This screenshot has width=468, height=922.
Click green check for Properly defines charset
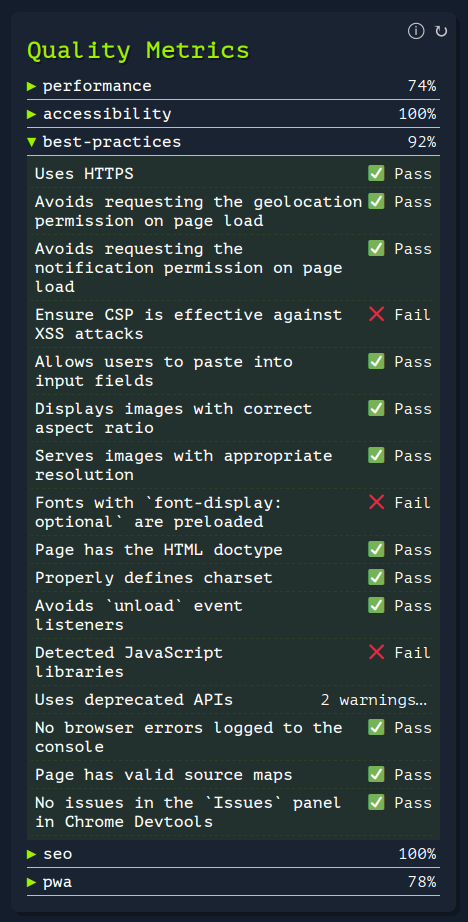click(376, 577)
